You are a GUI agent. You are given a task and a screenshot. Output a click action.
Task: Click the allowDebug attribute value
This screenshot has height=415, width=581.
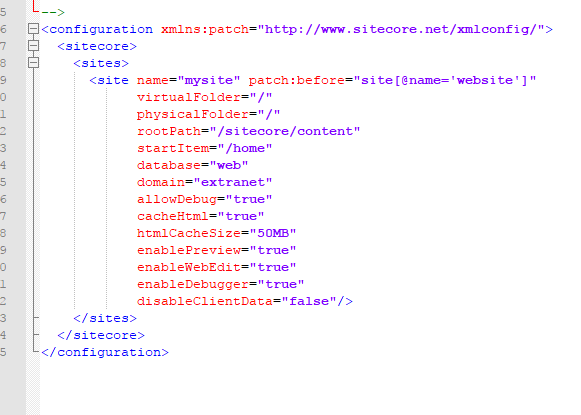point(249,199)
